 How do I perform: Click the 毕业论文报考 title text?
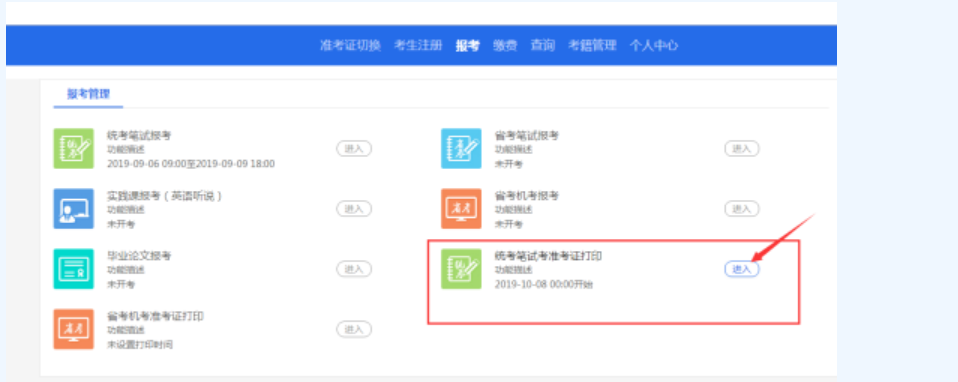click(x=139, y=255)
